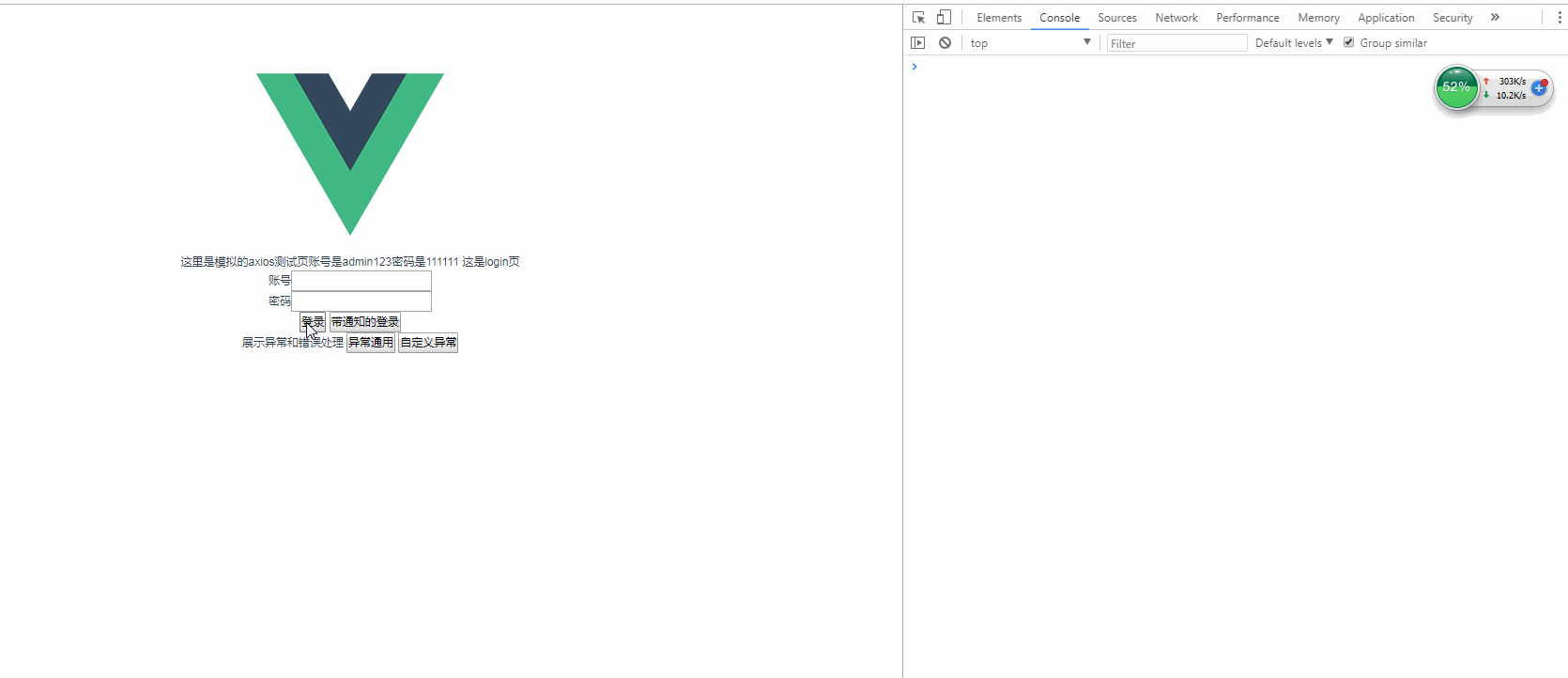Click the Vue logo image

coord(350,154)
